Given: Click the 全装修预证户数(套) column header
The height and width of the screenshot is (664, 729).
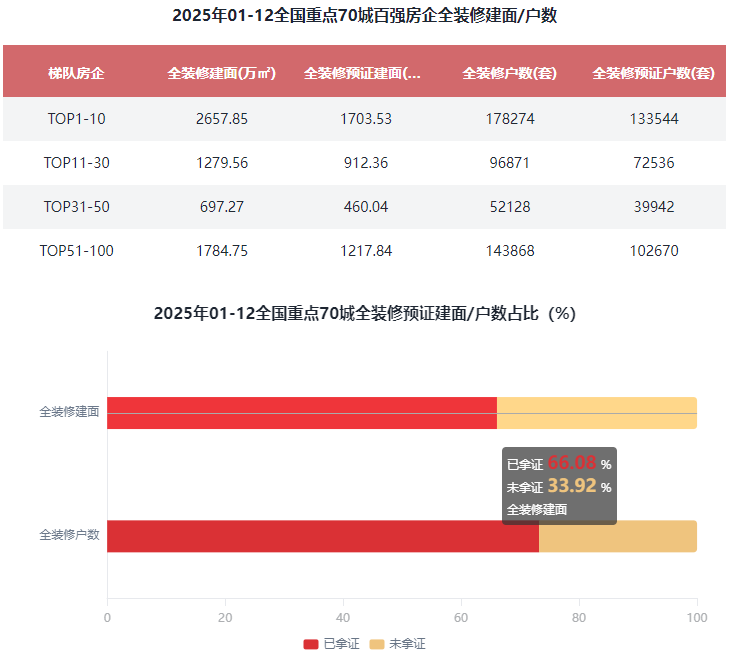Looking at the screenshot, I should [654, 73].
